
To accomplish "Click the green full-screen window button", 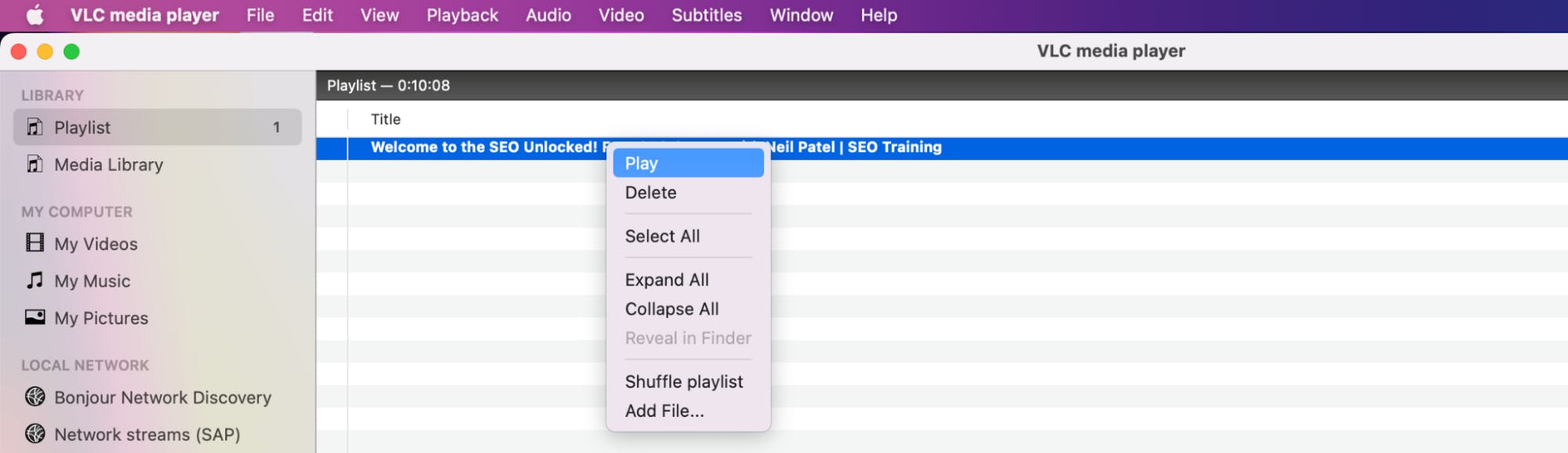I will tap(71, 52).
